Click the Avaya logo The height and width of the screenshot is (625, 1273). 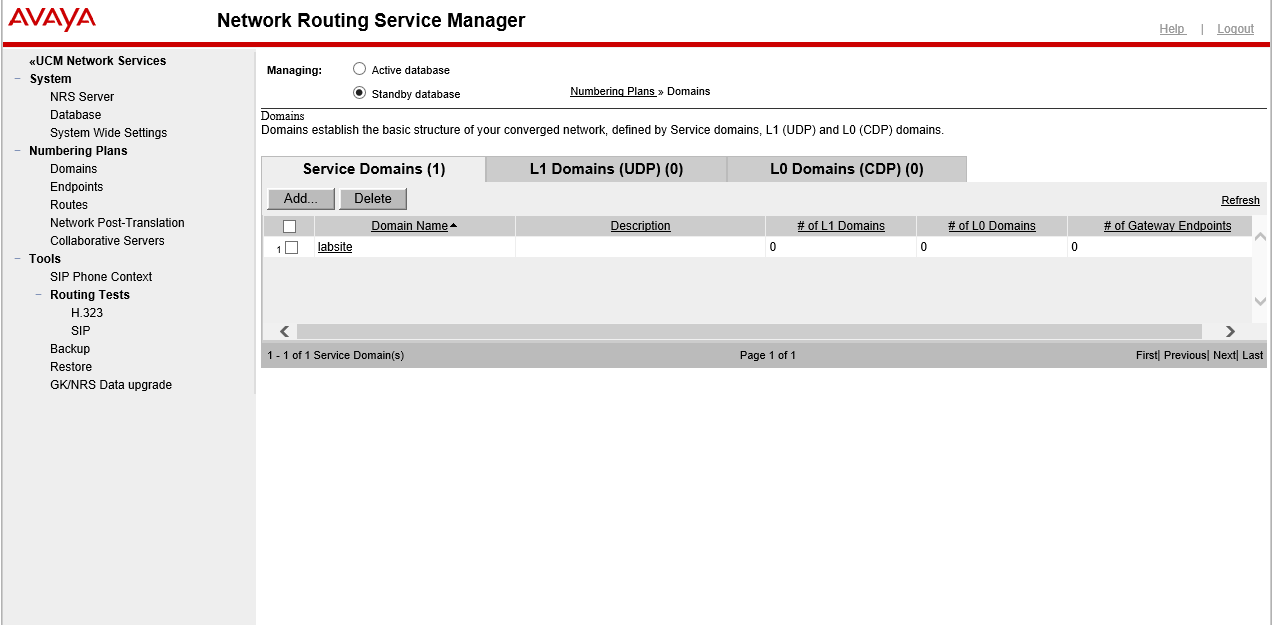point(52,19)
